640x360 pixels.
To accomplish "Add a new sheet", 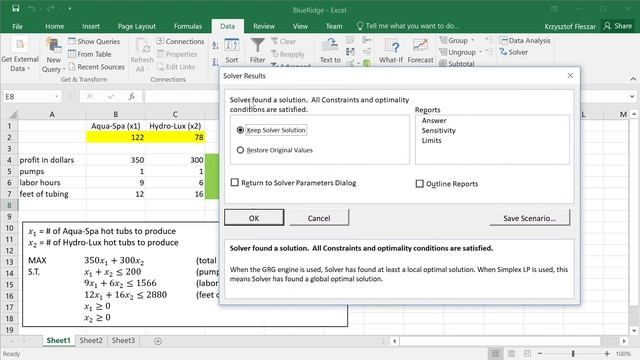I will coord(158,341).
